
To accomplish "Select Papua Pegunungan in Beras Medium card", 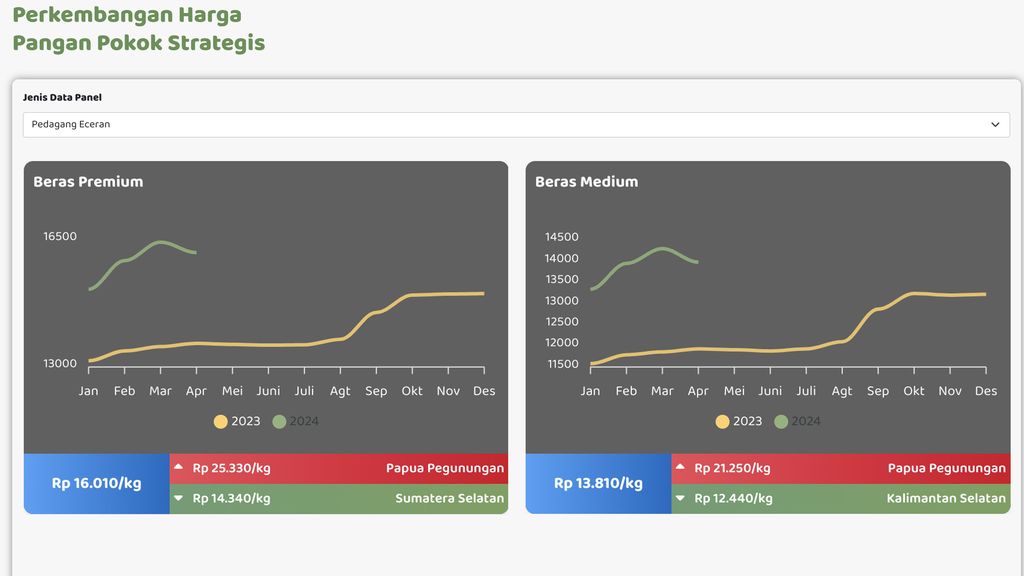I will click(x=946, y=468).
